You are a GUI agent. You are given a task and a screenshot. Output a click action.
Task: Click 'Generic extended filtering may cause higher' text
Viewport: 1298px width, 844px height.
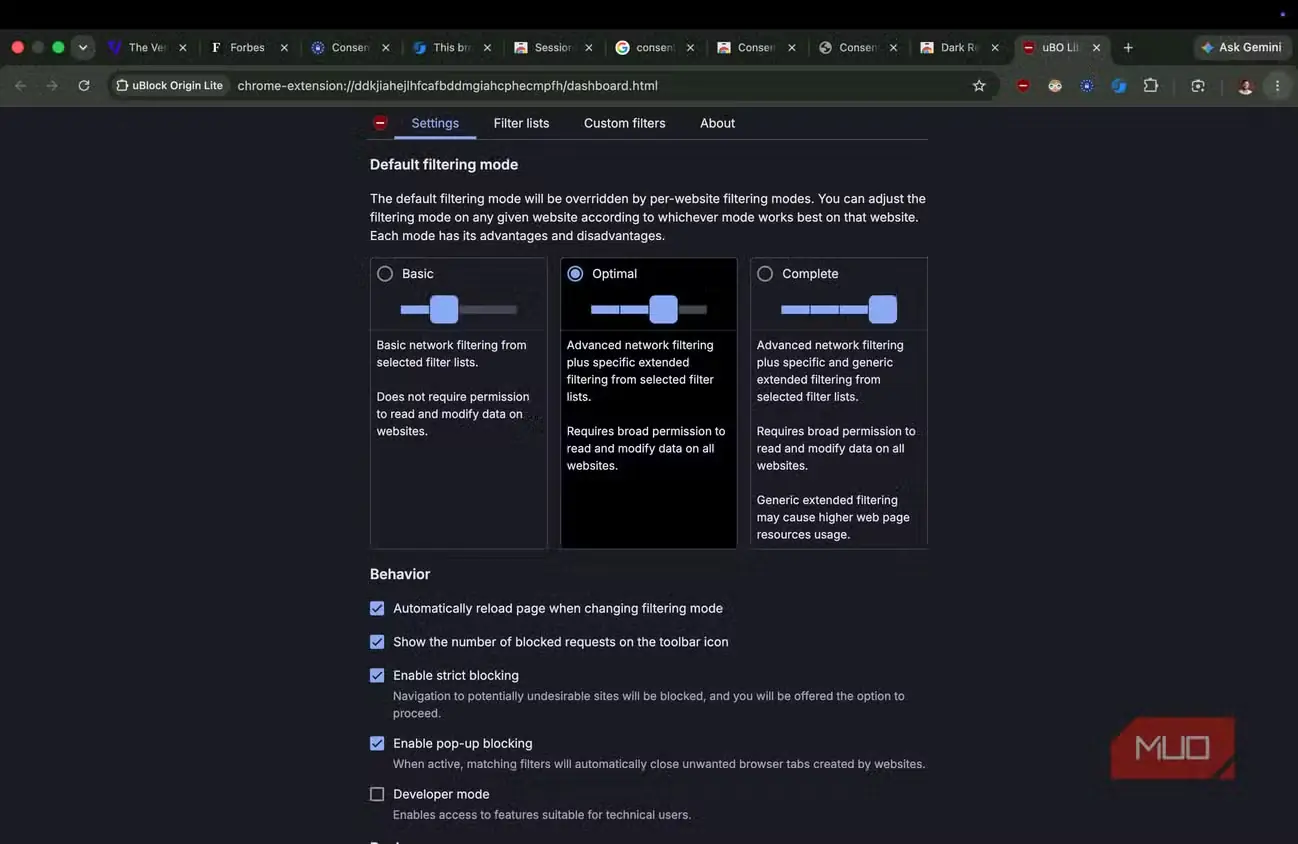pos(833,517)
